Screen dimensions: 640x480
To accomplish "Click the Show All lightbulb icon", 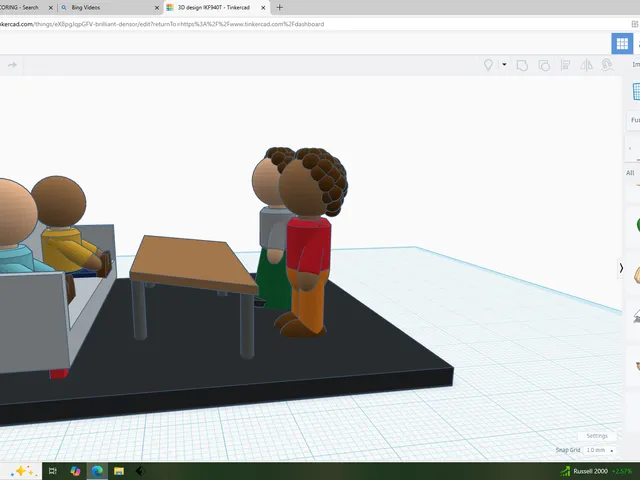I will tap(488, 65).
